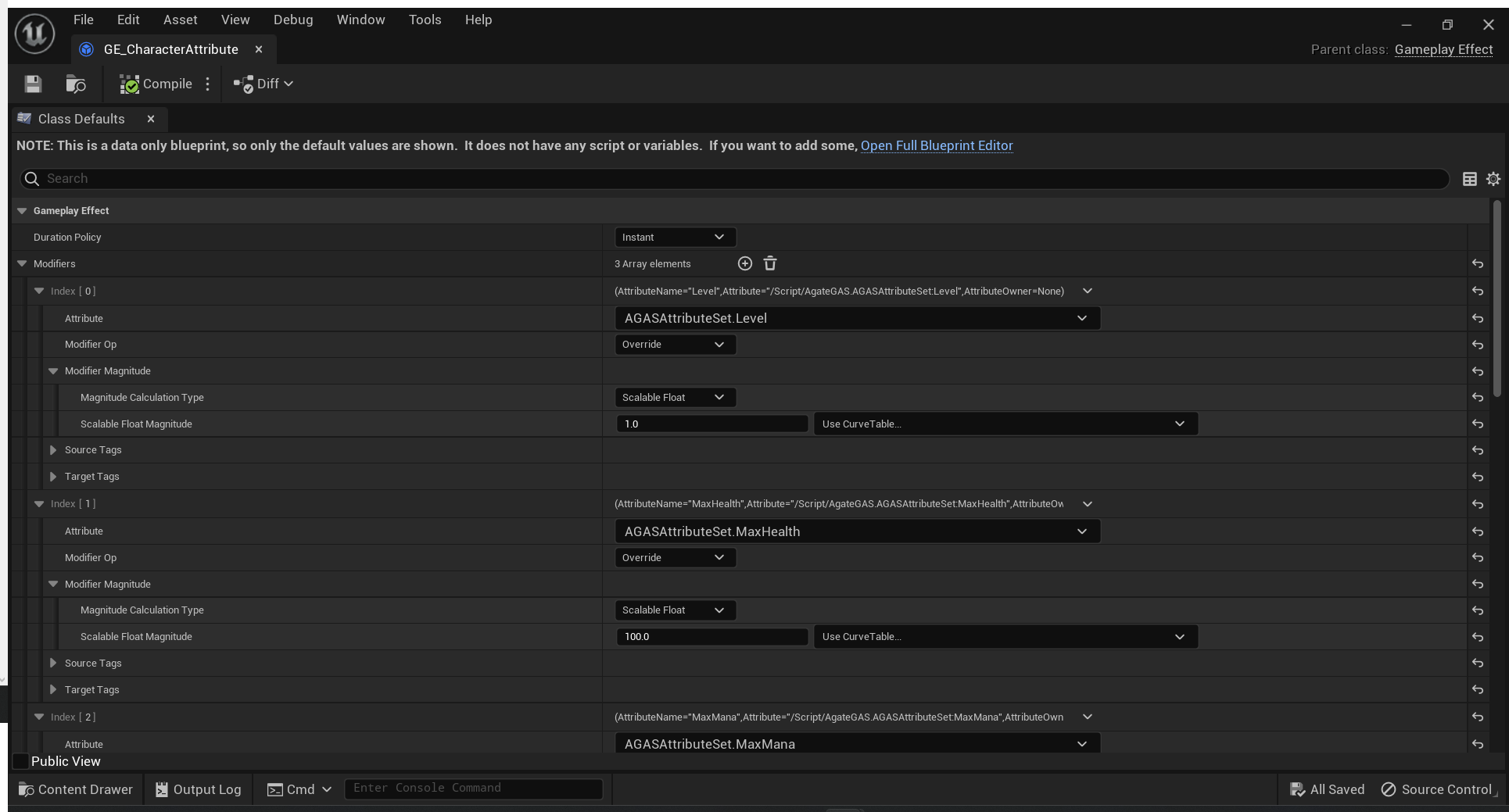
Task: Select the GE_CharacterAttribute tab
Action: pos(171,49)
